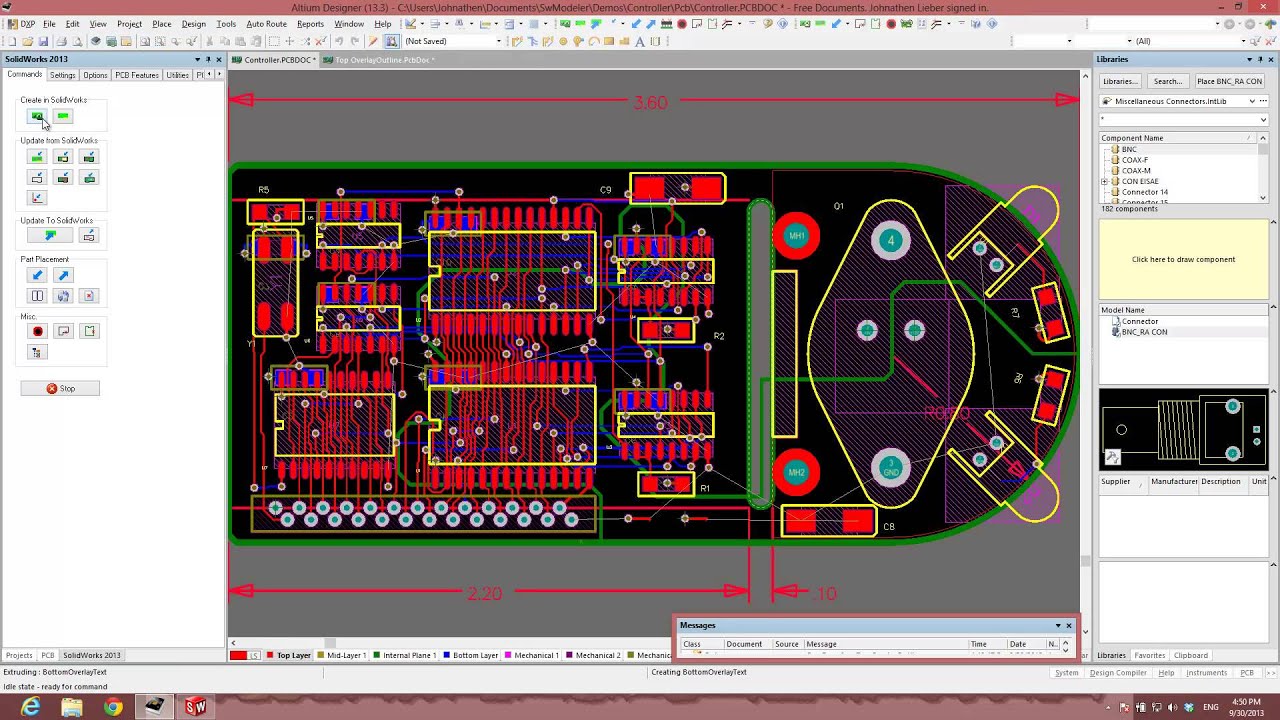Image resolution: width=1280 pixels, height=720 pixels.
Task: Open SolidWorks 2013 panel options dropdown arrow
Action: pyautogui.click(x=197, y=60)
